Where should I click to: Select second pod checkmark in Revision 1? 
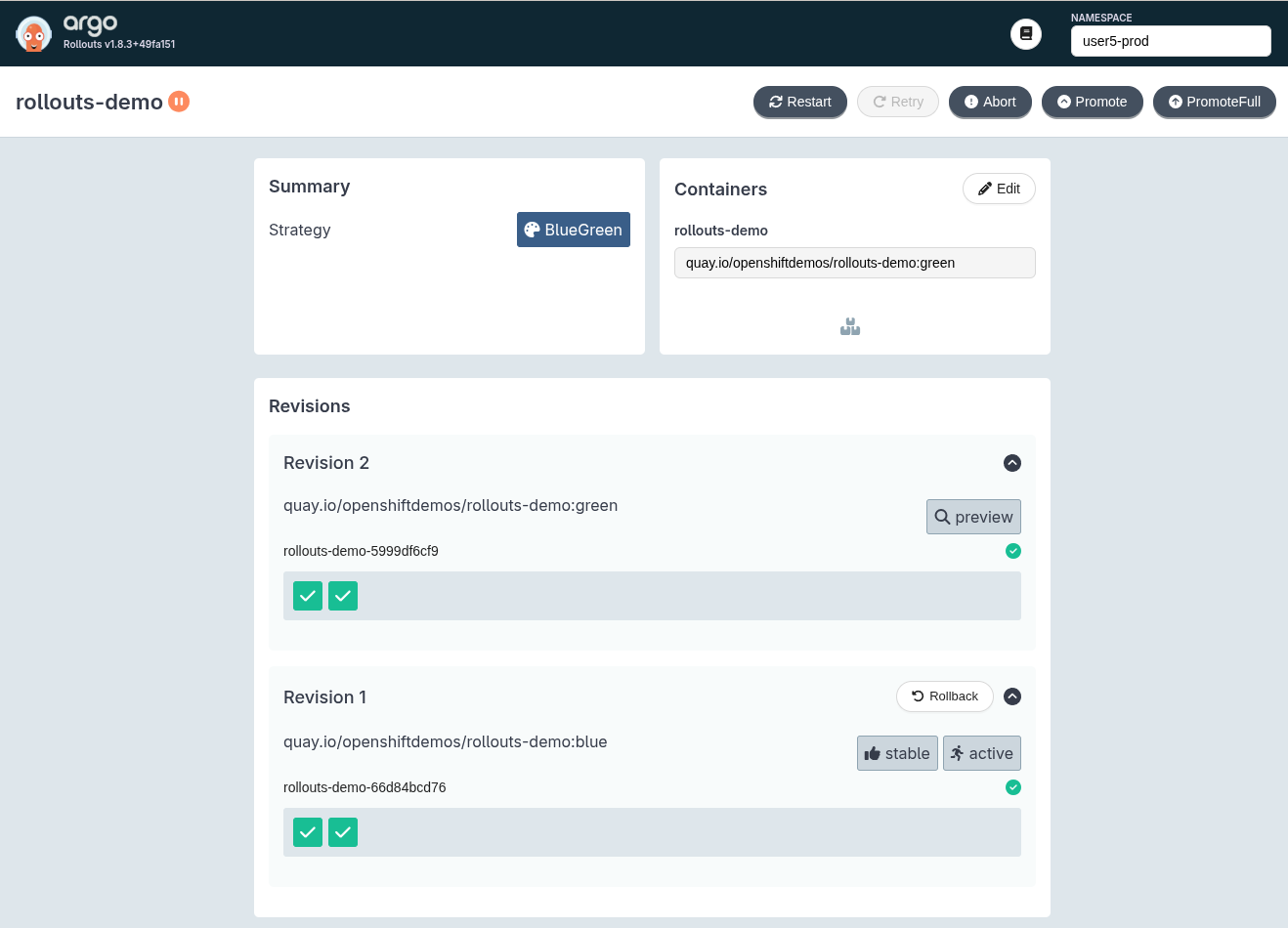[x=343, y=832]
